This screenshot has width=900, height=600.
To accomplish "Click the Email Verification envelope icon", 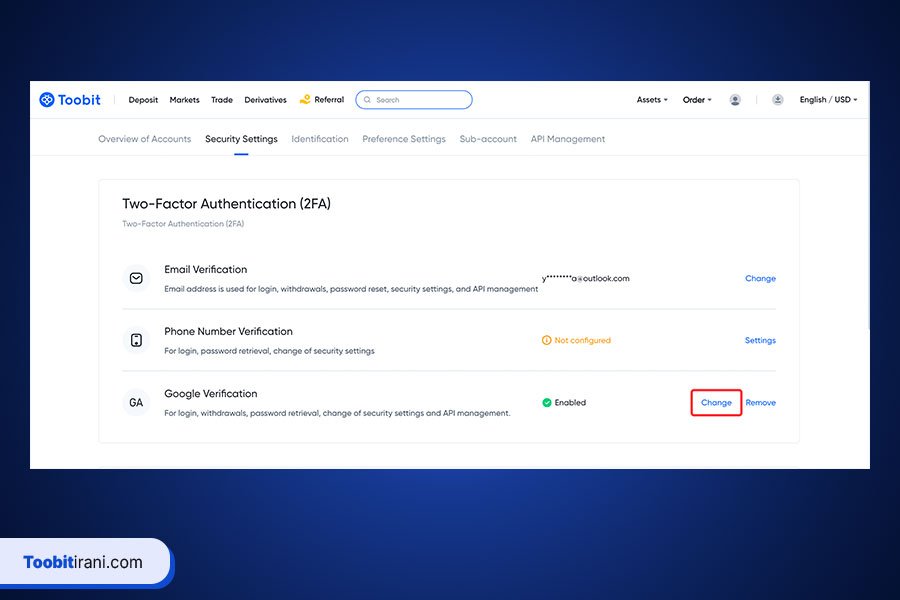I will coord(136,278).
